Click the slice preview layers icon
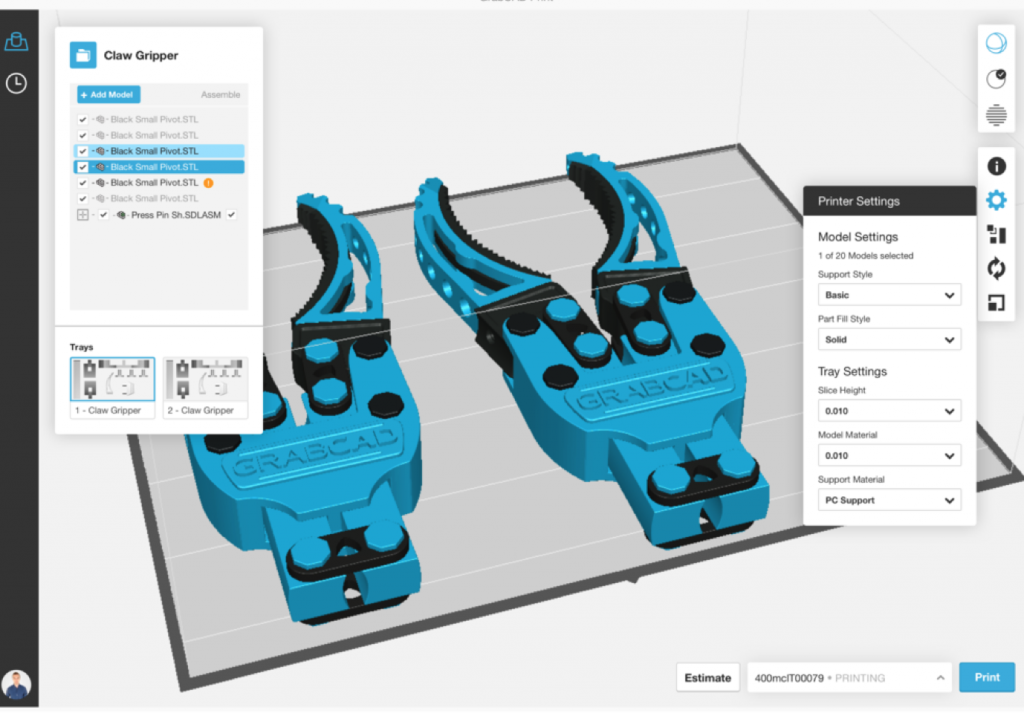The width and height of the screenshot is (1024, 713). pos(997,115)
